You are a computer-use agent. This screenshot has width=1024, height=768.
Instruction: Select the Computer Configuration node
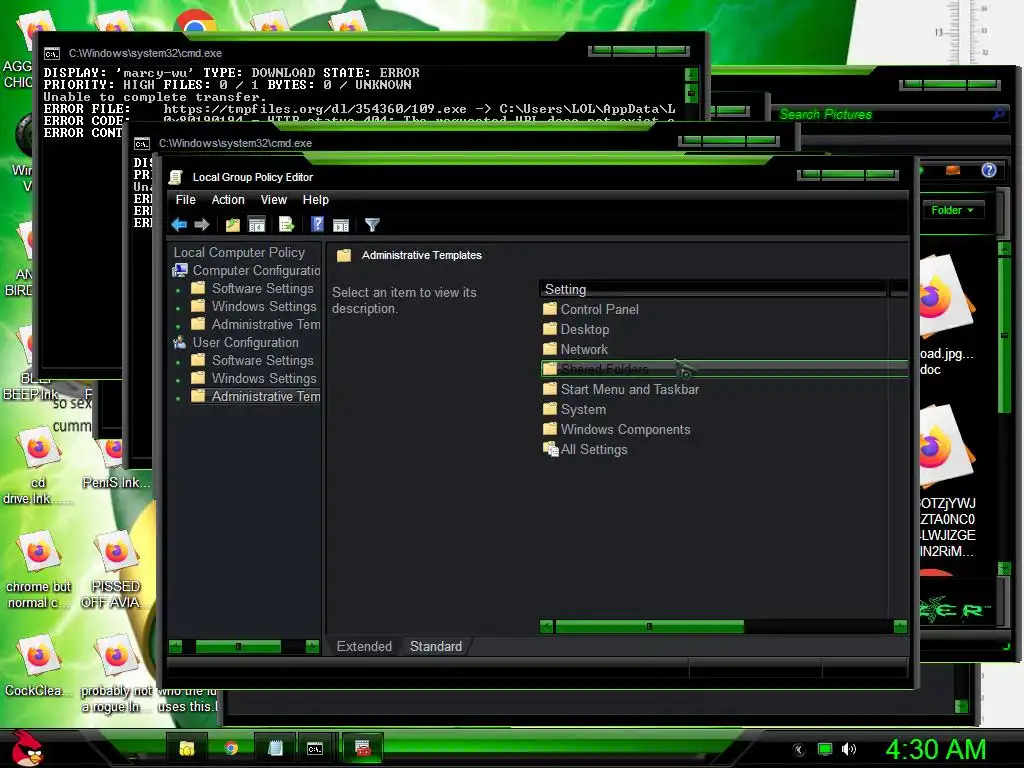point(256,270)
